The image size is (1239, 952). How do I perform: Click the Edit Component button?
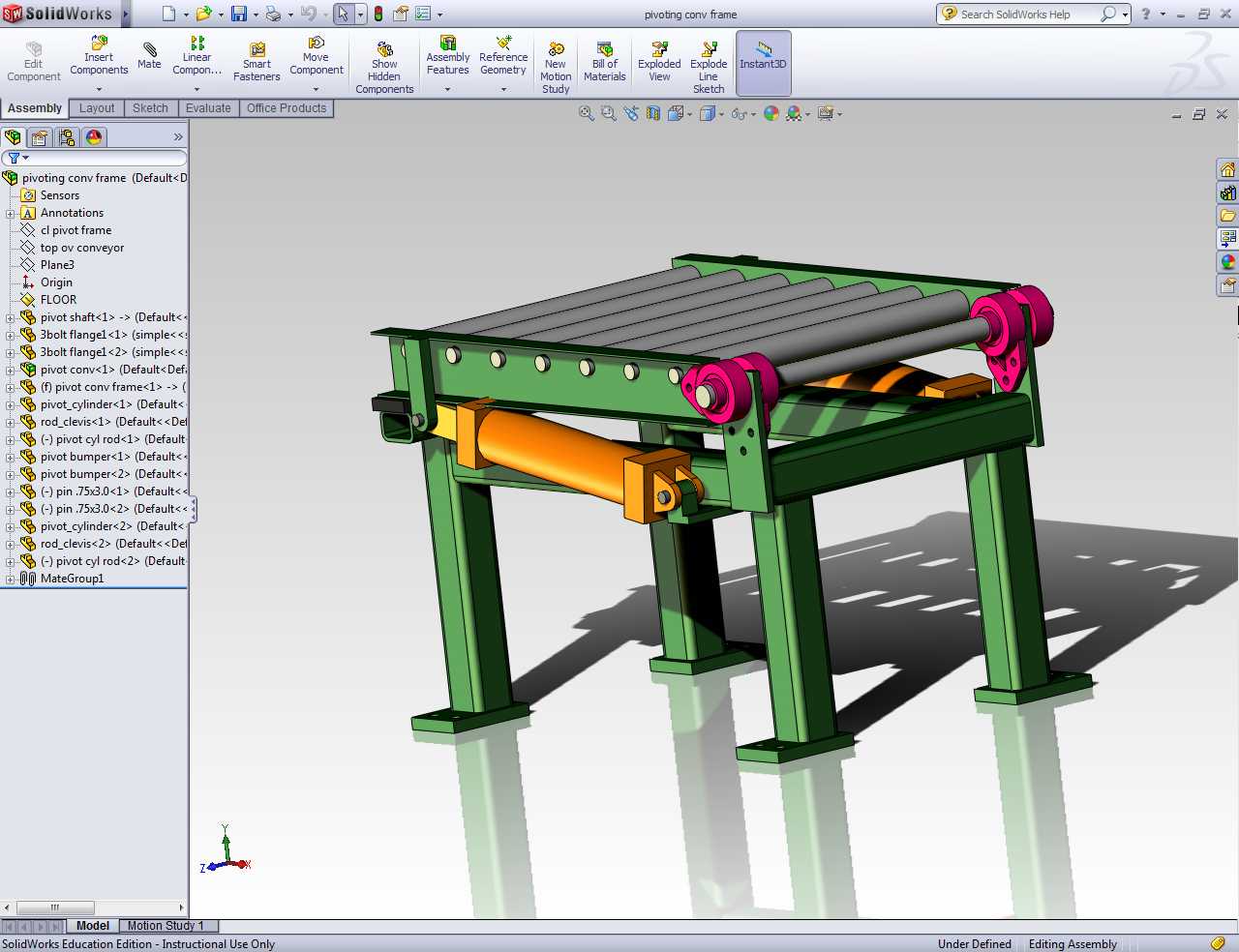34,62
